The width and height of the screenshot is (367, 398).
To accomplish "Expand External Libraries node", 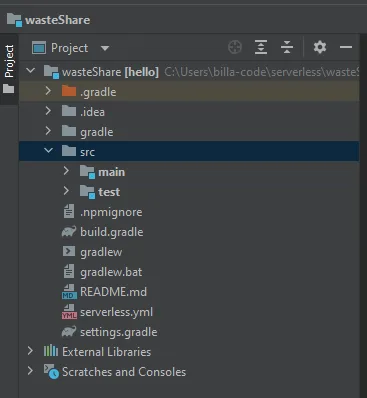I will 30,350.
